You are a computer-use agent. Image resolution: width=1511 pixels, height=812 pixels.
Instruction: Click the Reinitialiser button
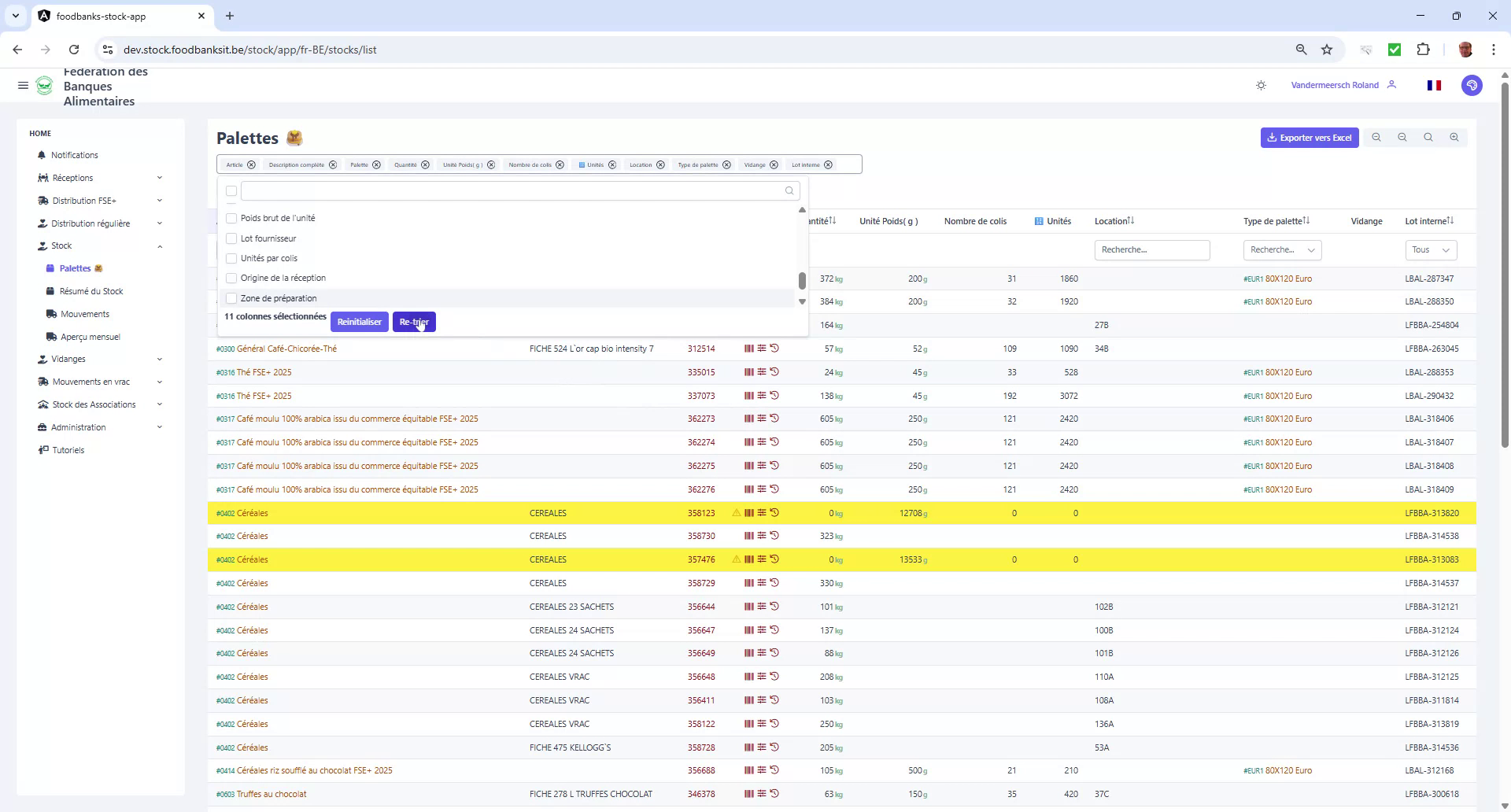pyautogui.click(x=359, y=321)
